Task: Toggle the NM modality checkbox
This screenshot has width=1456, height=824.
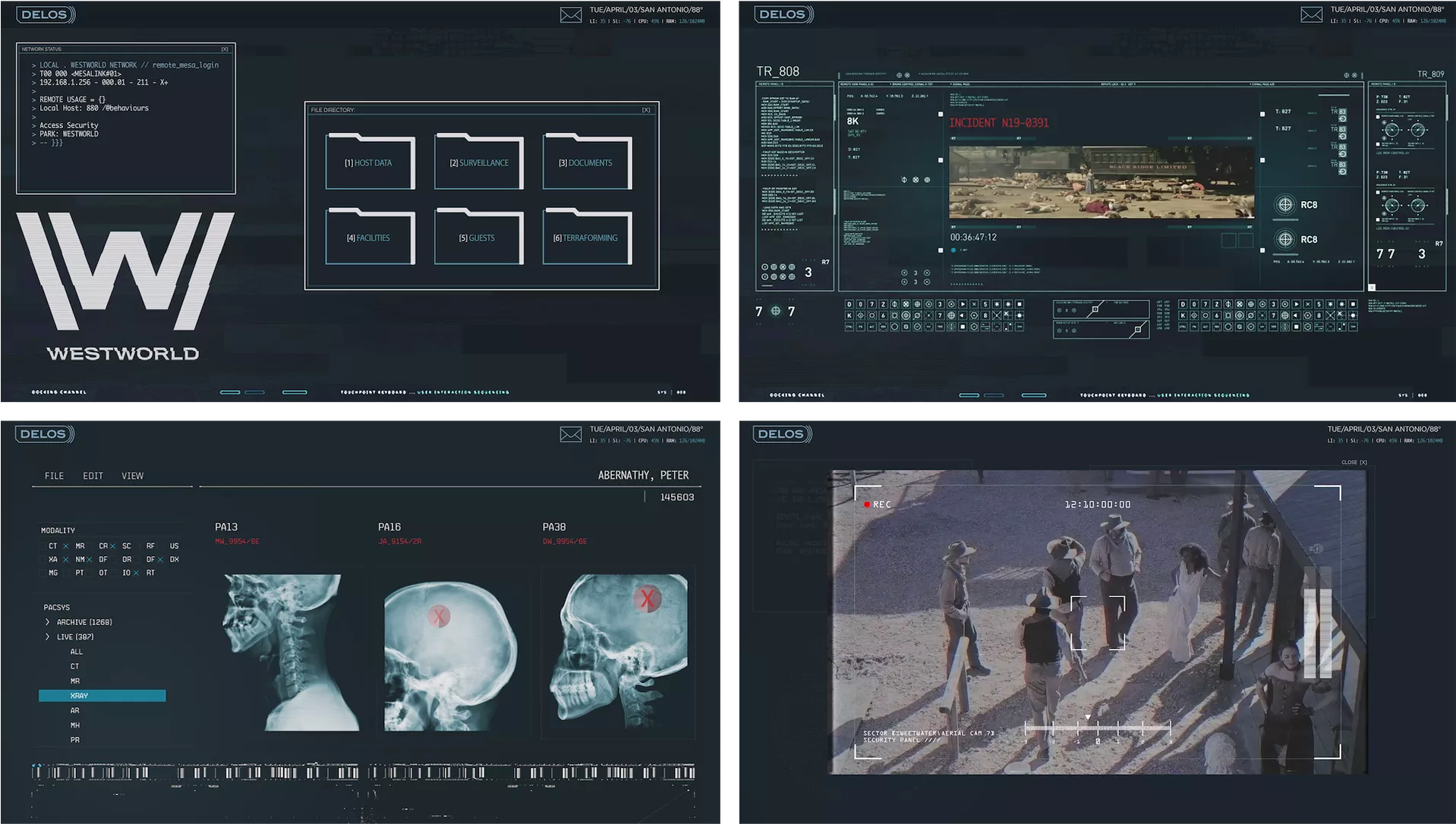Action: point(66,560)
